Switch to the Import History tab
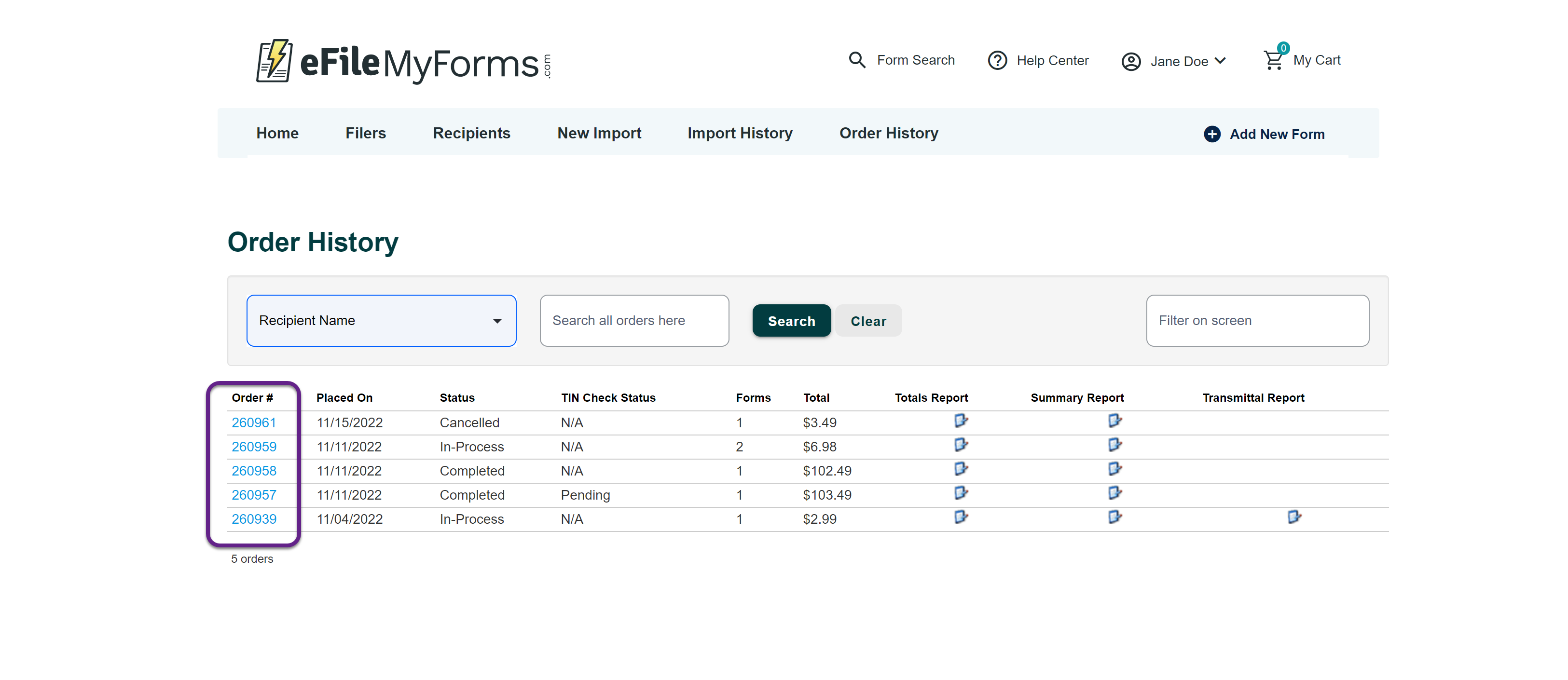1568x680 pixels. (740, 133)
